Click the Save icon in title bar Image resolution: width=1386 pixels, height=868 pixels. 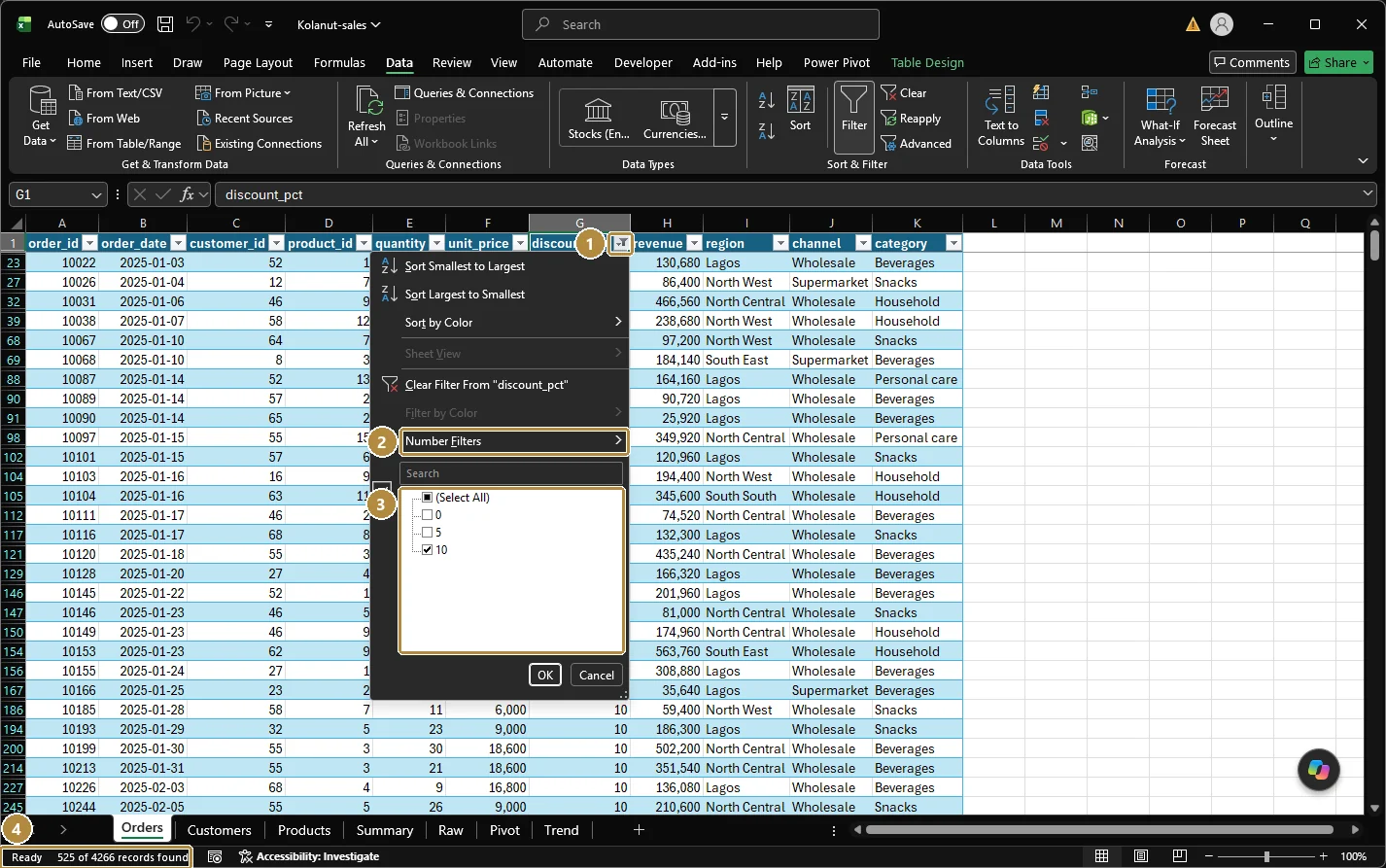[x=165, y=24]
